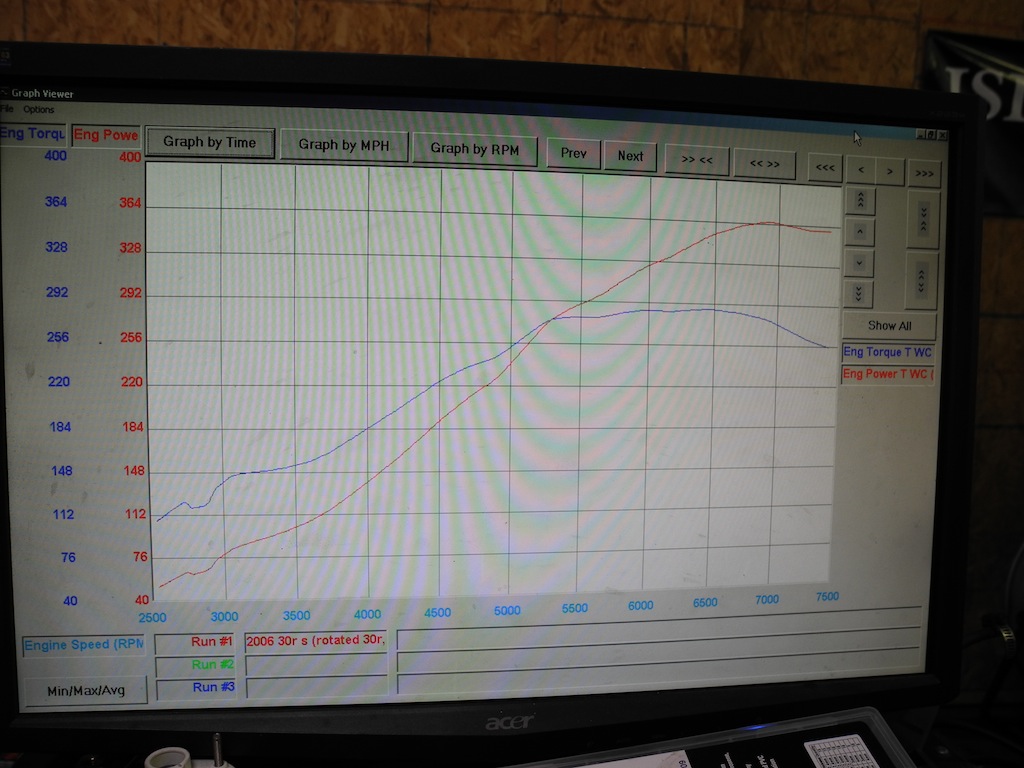The width and height of the screenshot is (1024, 768).
Task: Select the Run #2 label box
Action: (196, 664)
